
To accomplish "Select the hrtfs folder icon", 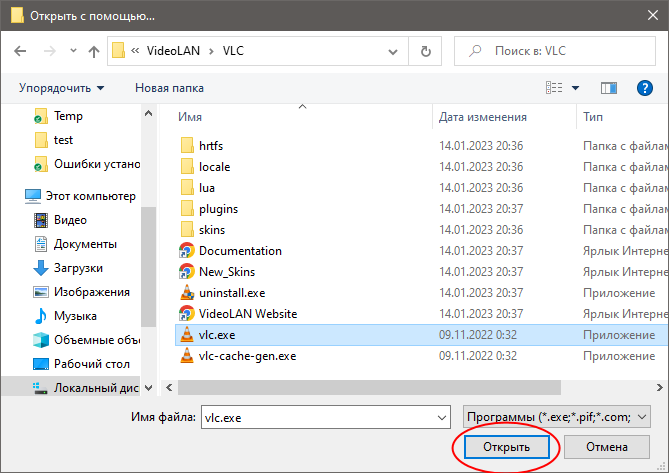I will click(x=187, y=145).
